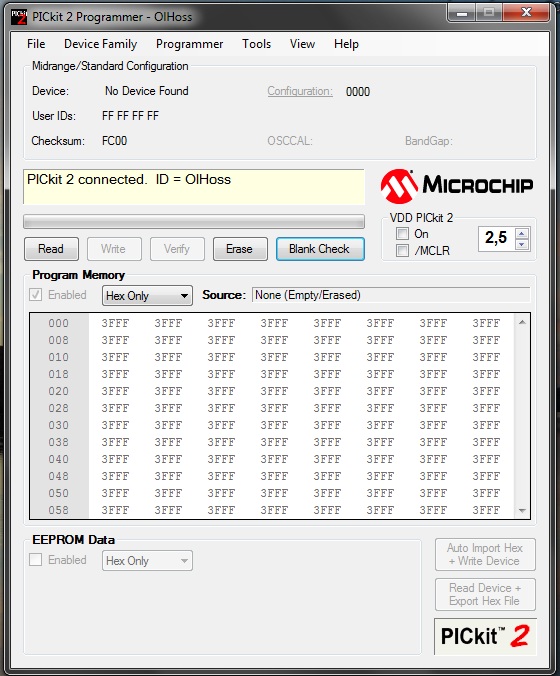Image resolution: width=560 pixels, height=676 pixels.
Task: Open the Device Family menu
Action: click(x=100, y=44)
